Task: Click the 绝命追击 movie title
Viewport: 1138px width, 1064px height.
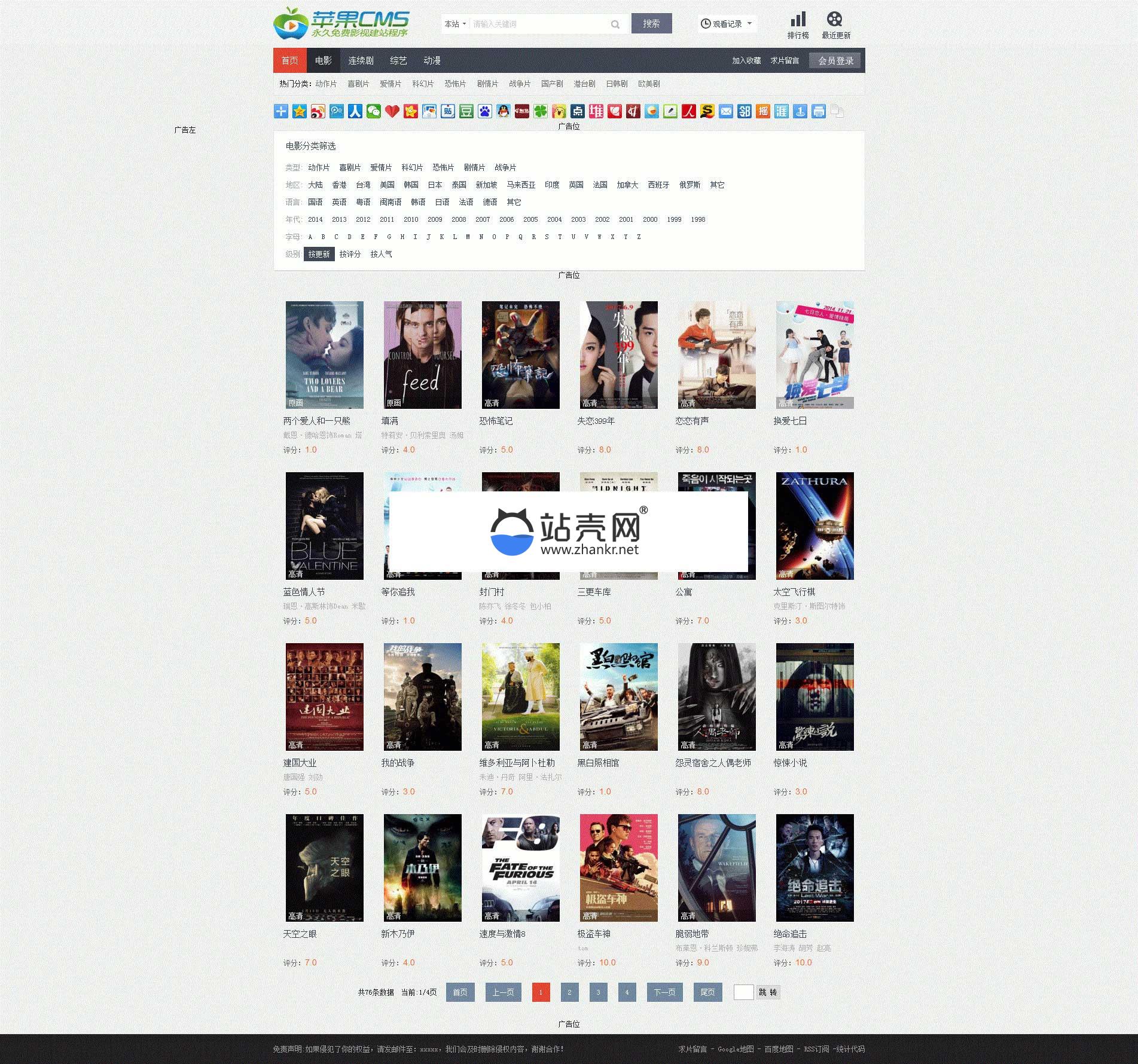Action: (790, 934)
